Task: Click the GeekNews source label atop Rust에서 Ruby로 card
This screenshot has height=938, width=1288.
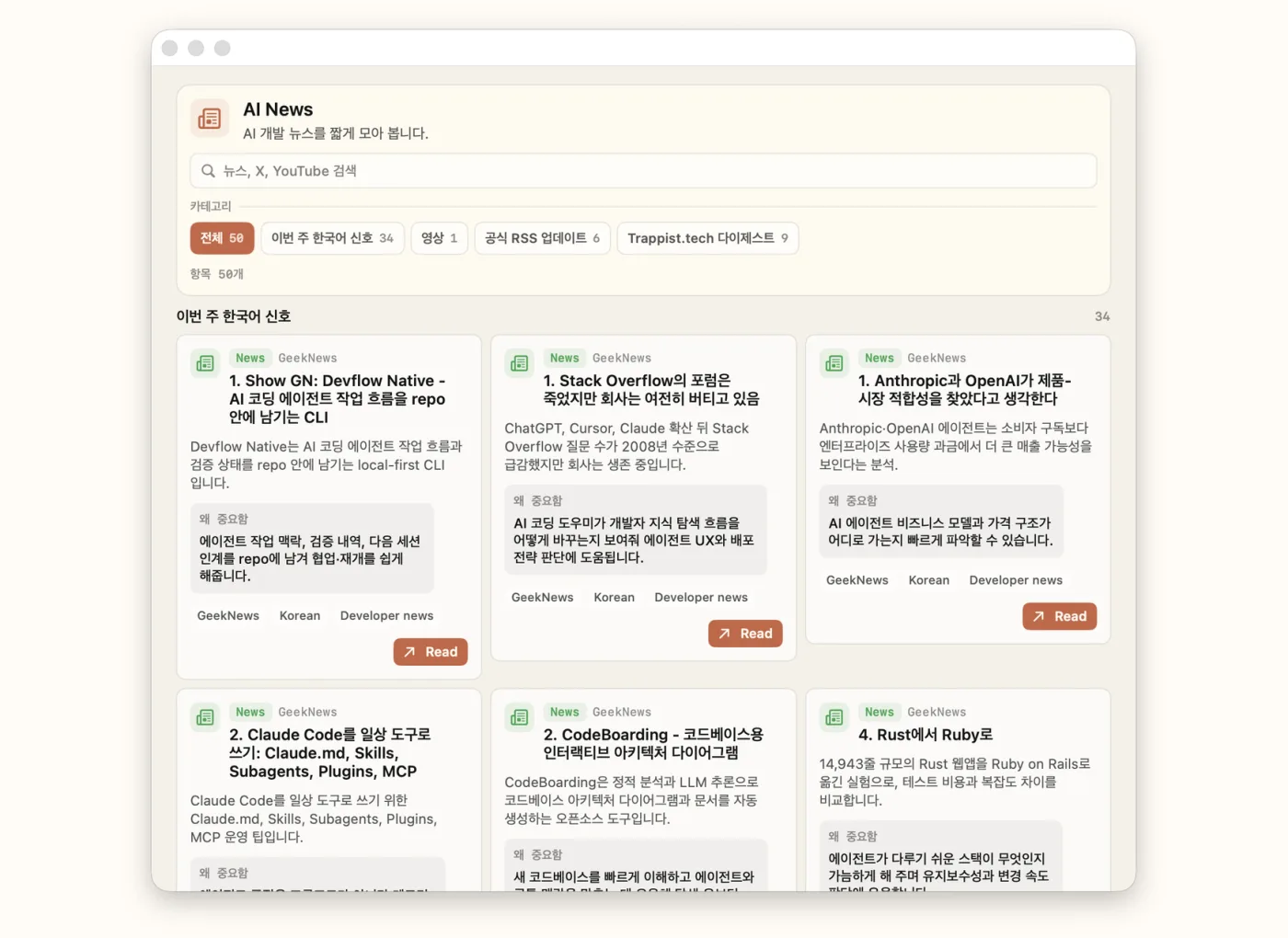Action: pyautogui.click(x=937, y=713)
